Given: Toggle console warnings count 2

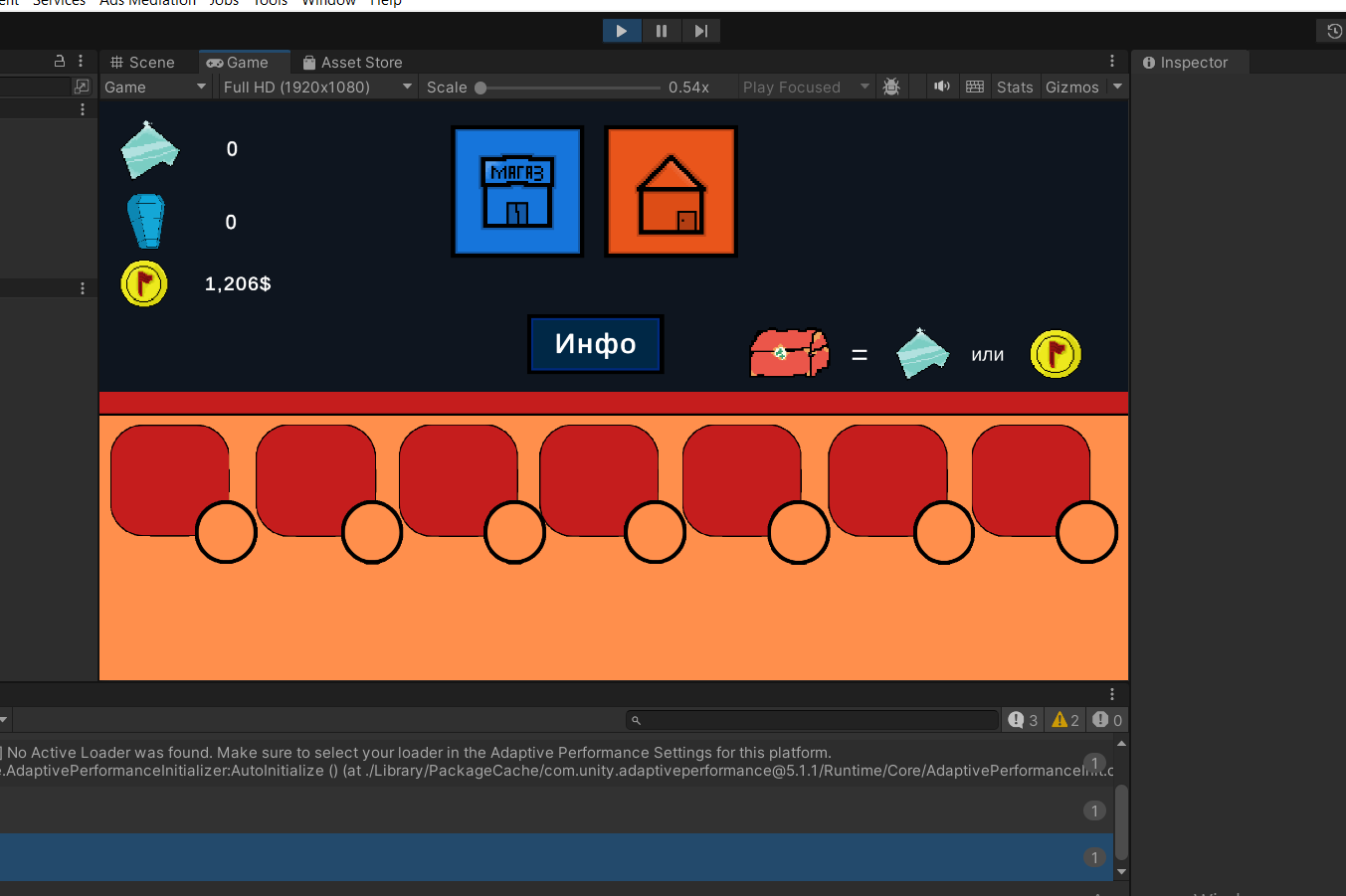Looking at the screenshot, I should click(x=1065, y=720).
